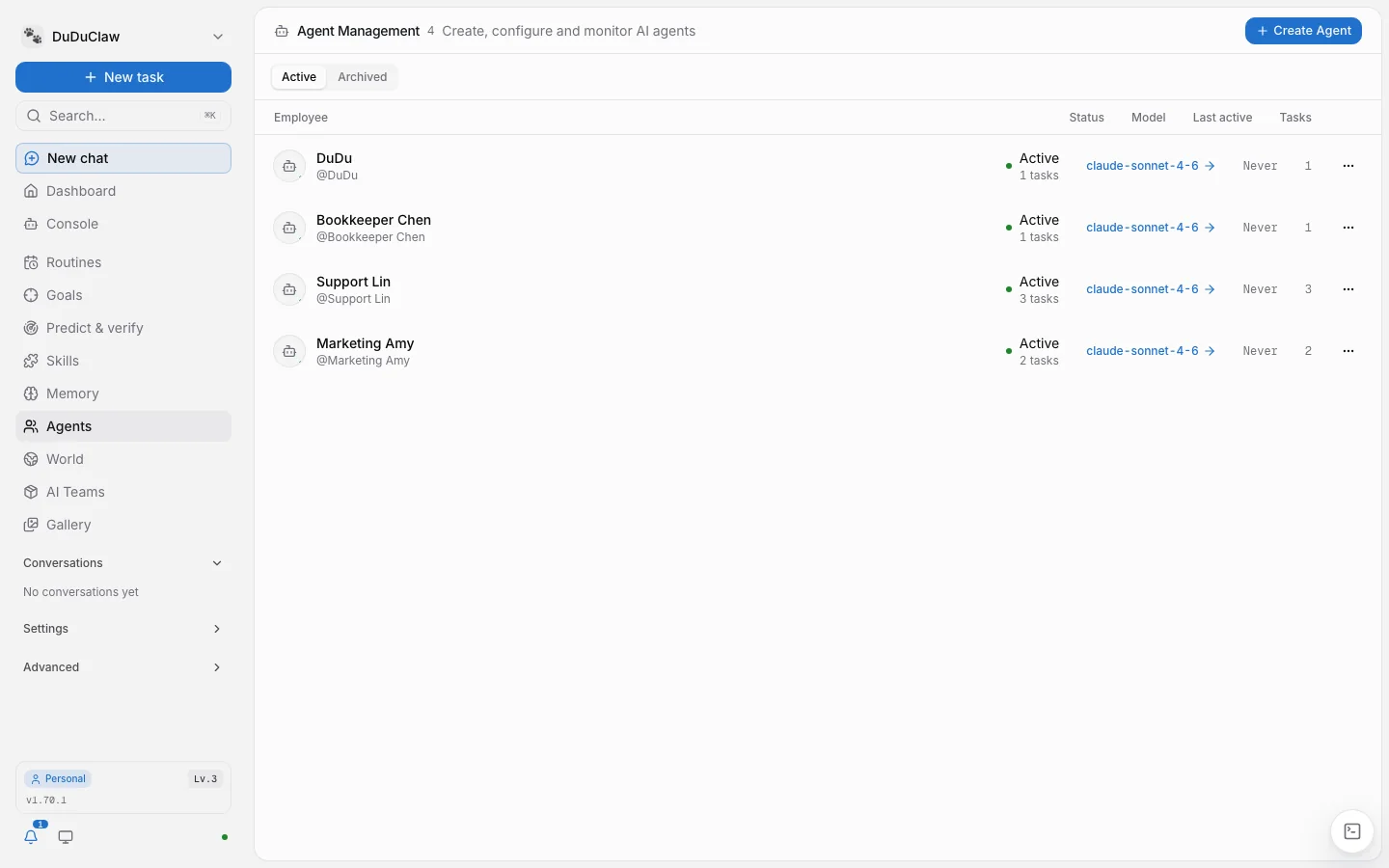This screenshot has height=868, width=1389.
Task: Select Agents in the sidebar
Action: pos(123,426)
